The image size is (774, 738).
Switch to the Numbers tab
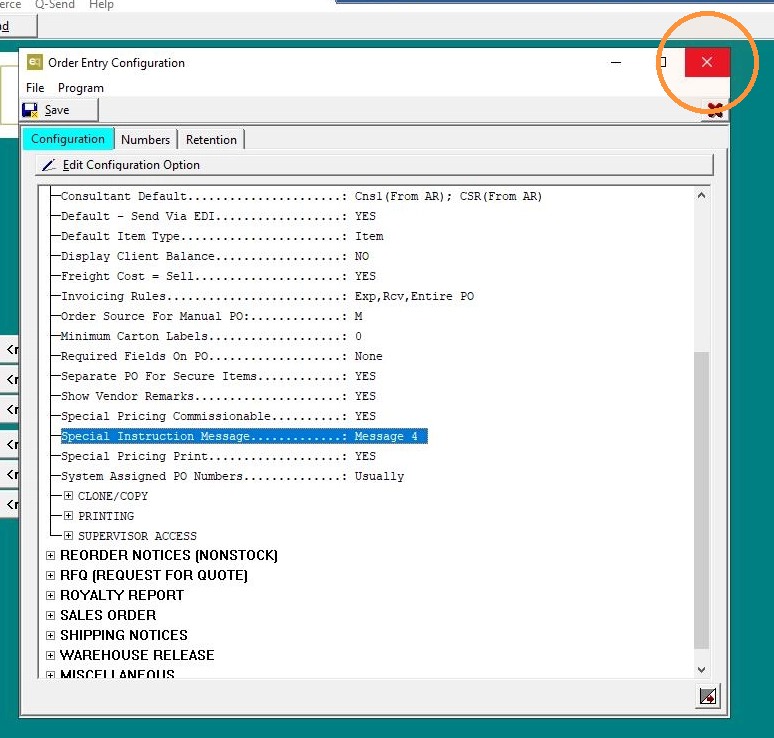[x=146, y=140]
